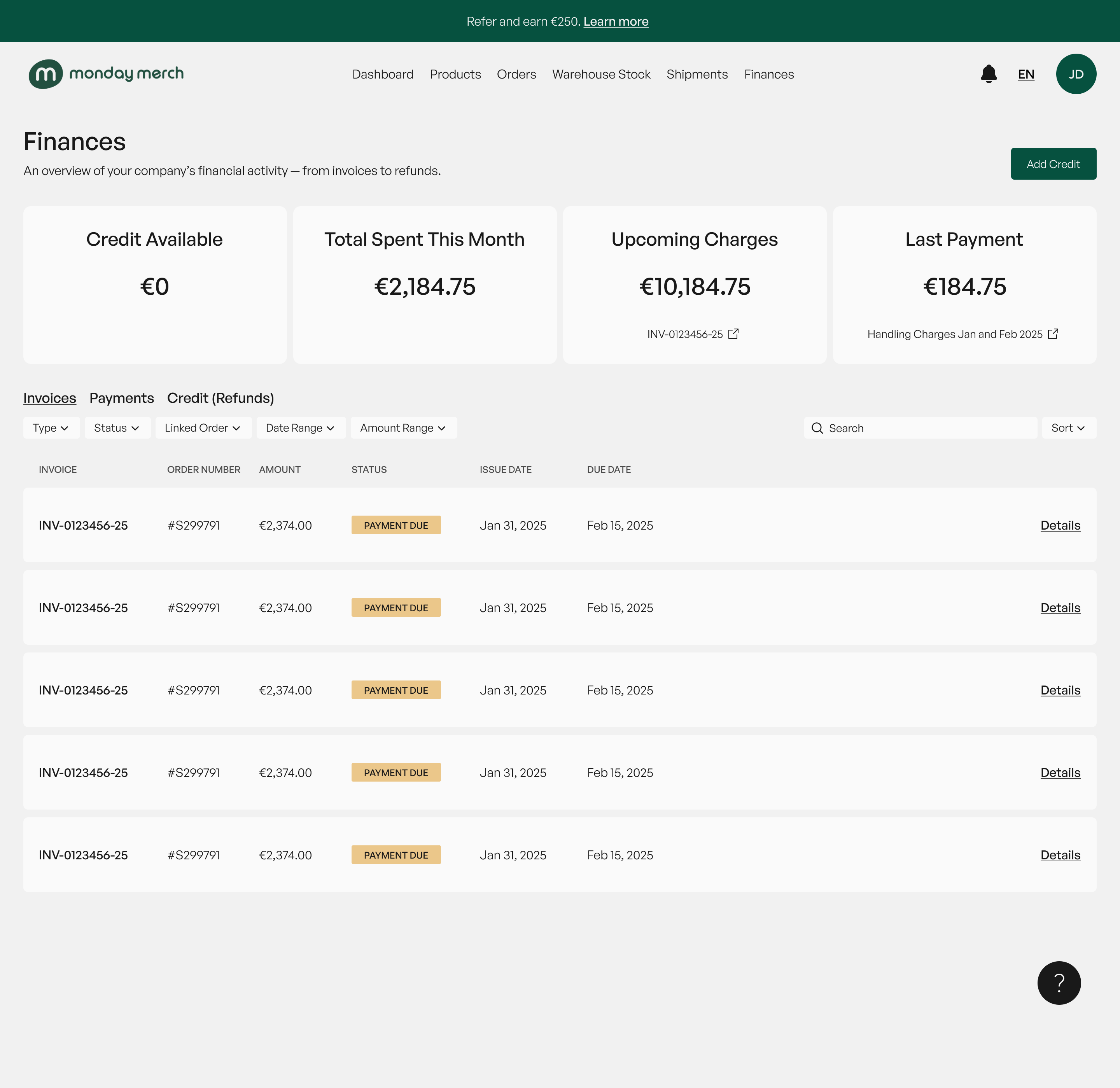This screenshot has height=1088, width=1120.
Task: Click the Monday Merch logo
Action: 106,73
